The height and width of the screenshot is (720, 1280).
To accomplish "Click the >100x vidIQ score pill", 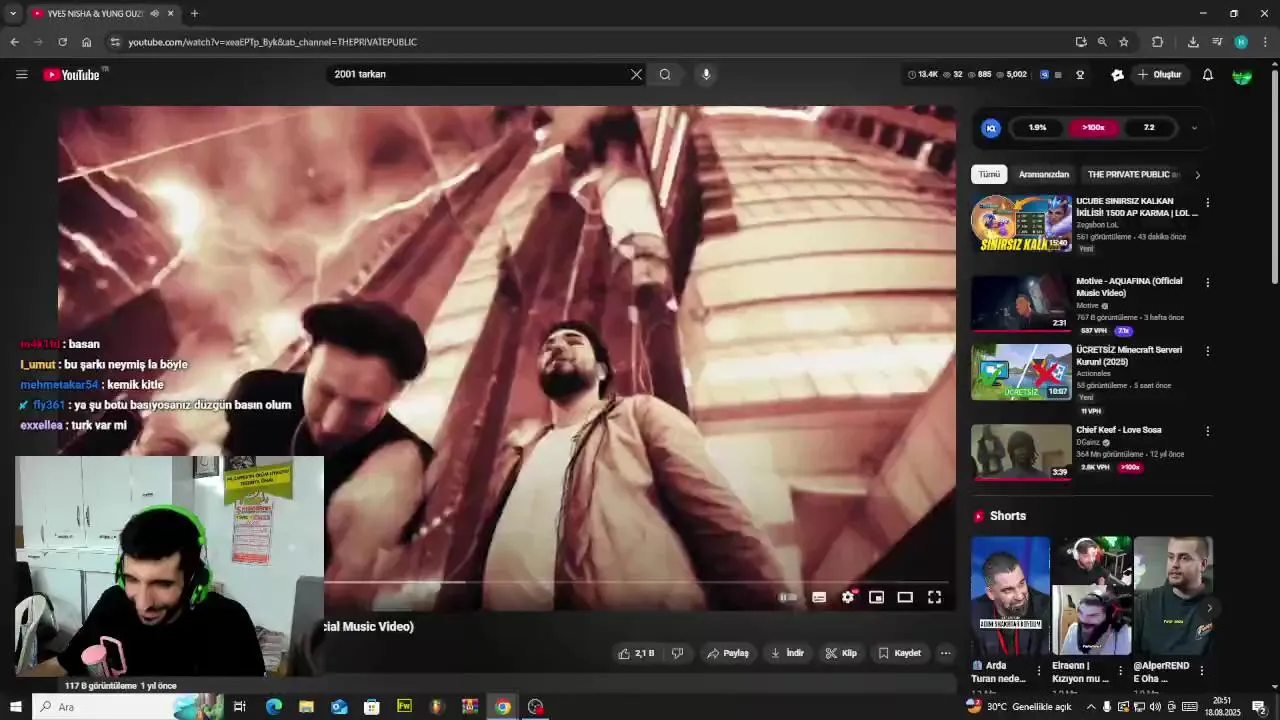I will pos(1093,128).
